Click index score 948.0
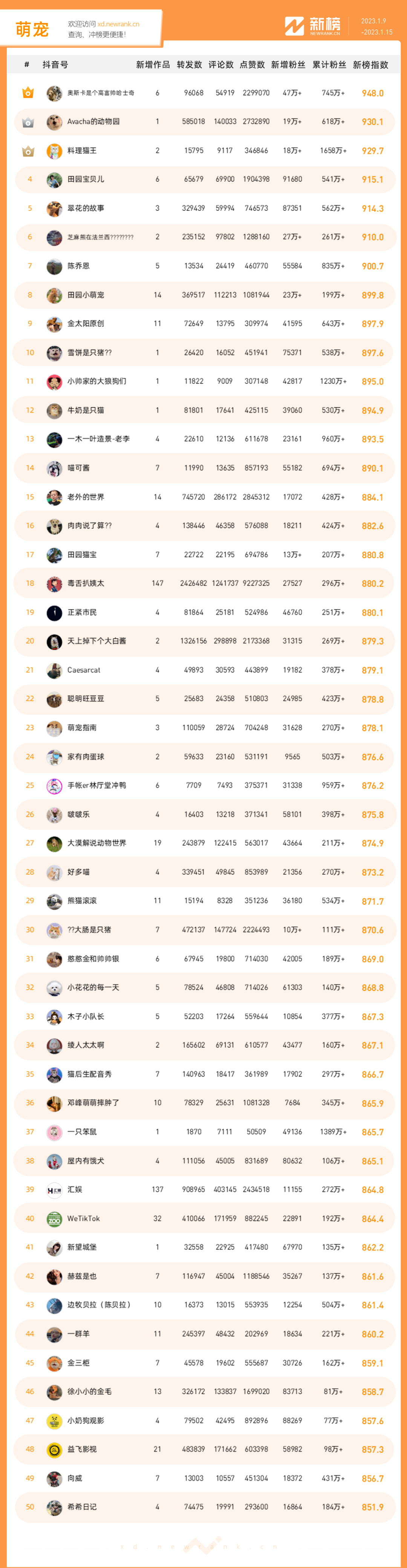Screen dimensions: 407x1568 click(x=372, y=93)
